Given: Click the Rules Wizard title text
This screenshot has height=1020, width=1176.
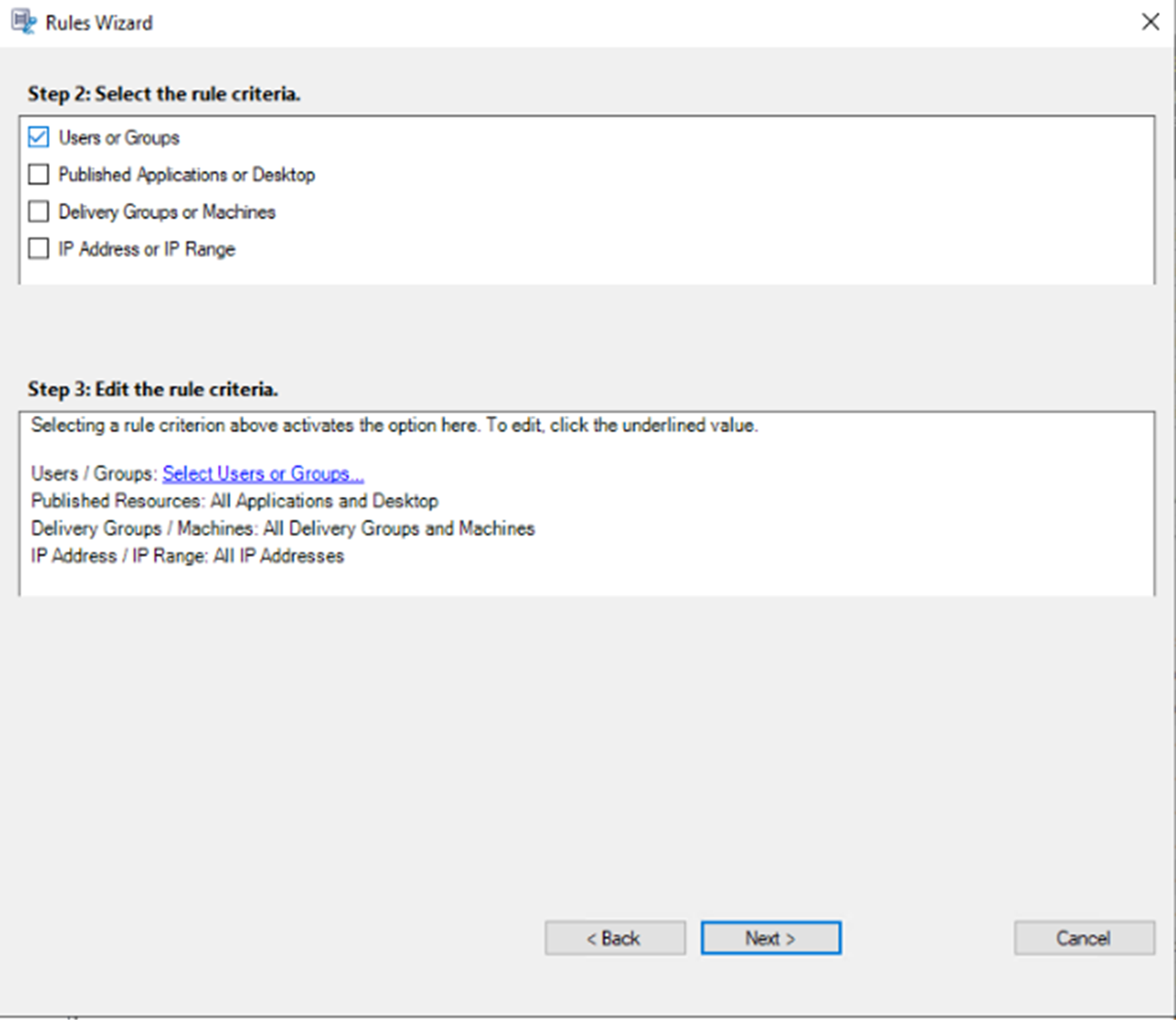Looking at the screenshot, I should (99, 23).
